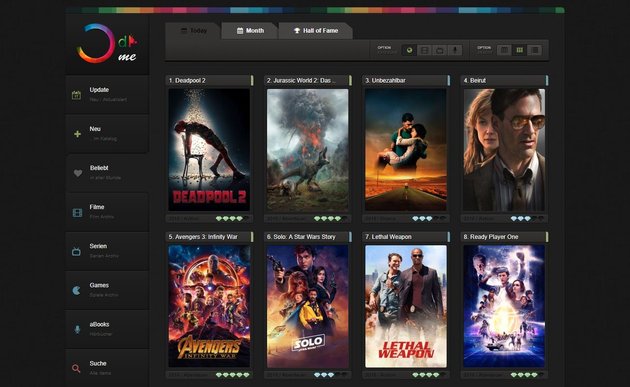Switch to the active grid view layout
The image size is (630, 387).
click(x=520, y=50)
